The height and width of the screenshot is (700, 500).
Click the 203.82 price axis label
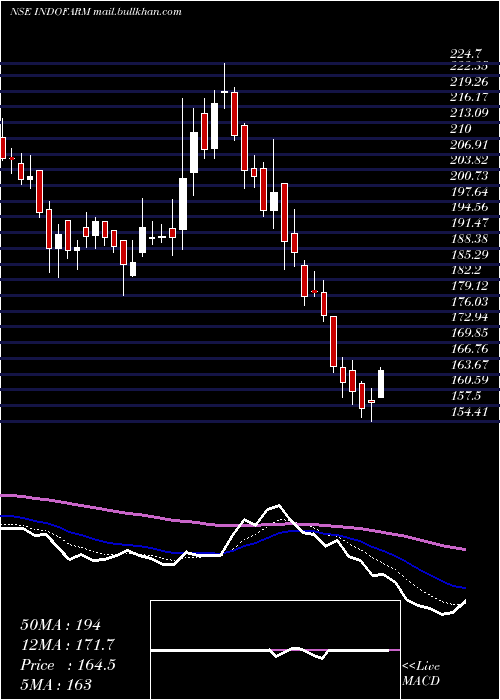pos(471,160)
